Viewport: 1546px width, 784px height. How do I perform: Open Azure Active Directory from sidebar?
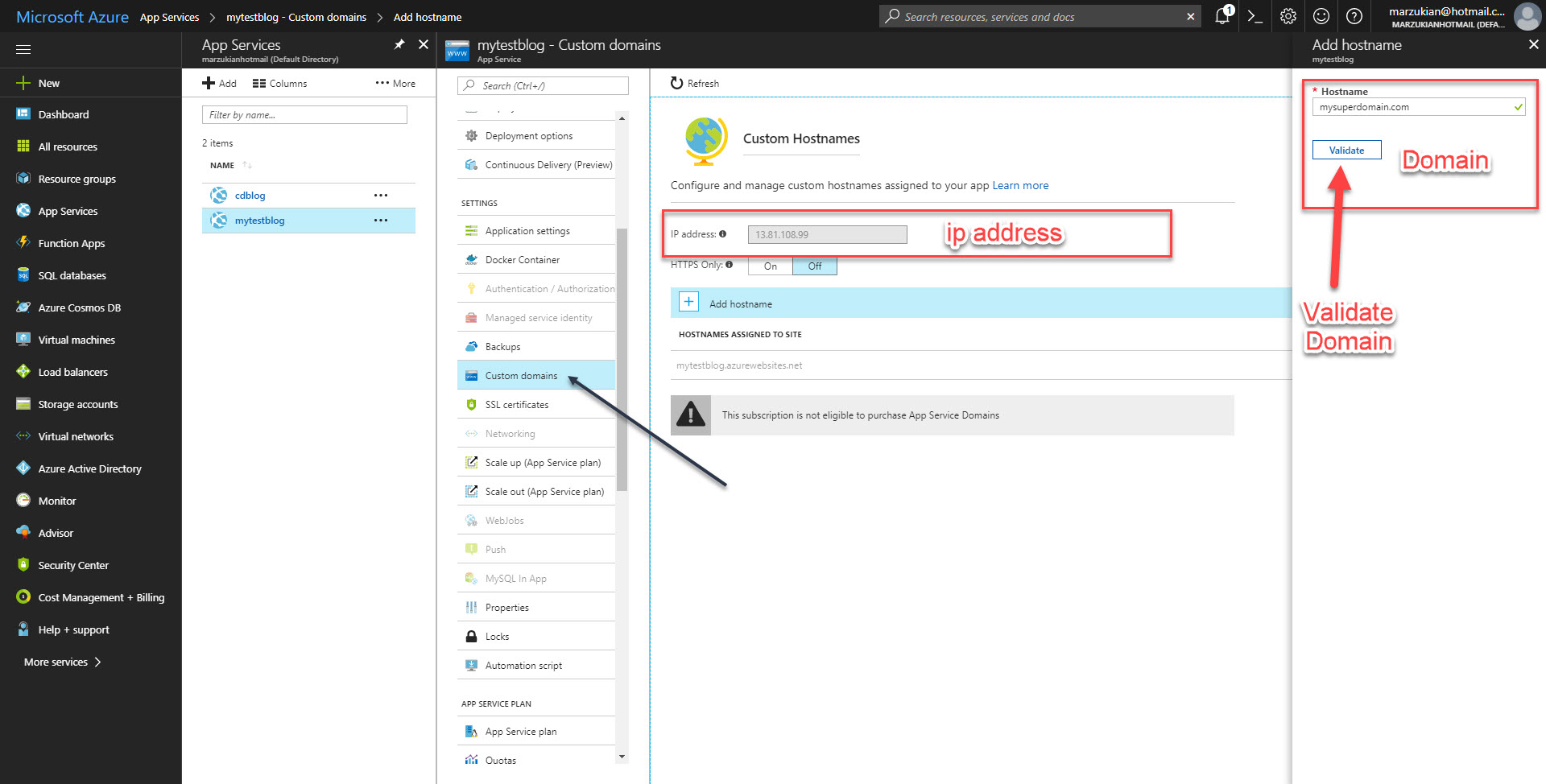(89, 468)
